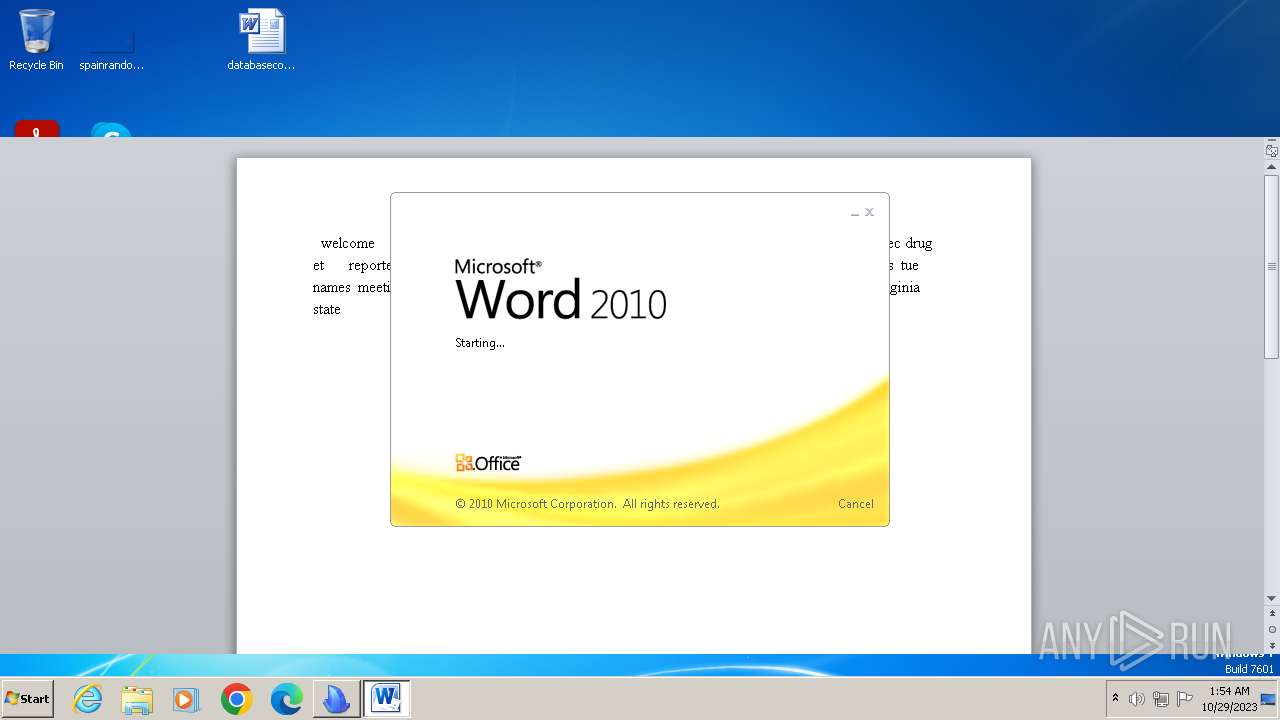Open the Select Browse Object circle button
This screenshot has width=1280, height=720.
click(x=1272, y=629)
